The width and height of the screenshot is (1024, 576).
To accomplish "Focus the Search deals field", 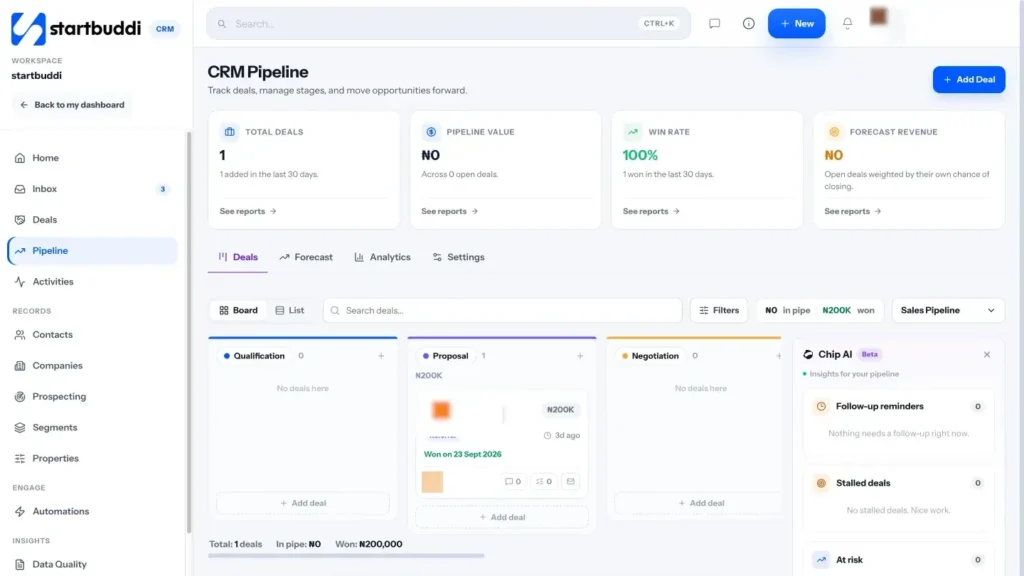I will point(502,311).
